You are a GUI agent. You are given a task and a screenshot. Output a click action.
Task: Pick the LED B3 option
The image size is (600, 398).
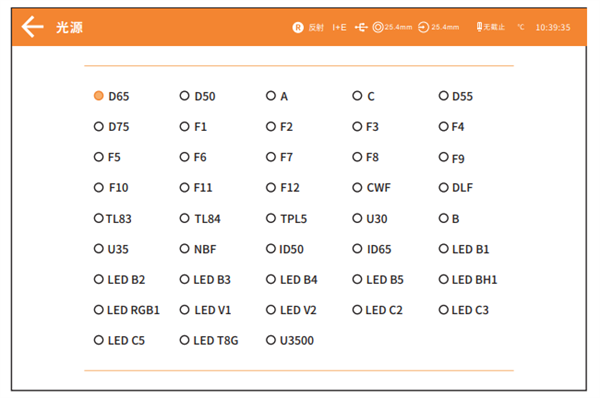click(184, 279)
